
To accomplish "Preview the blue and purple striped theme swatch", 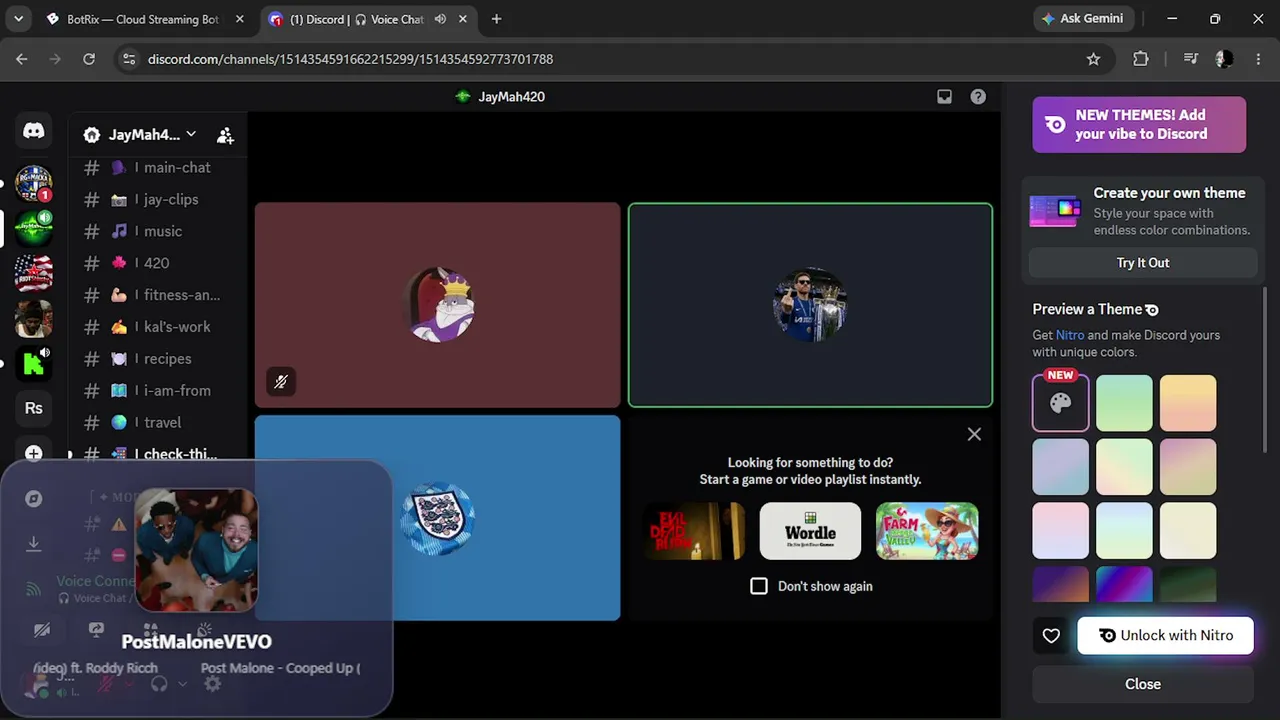I will [1124, 585].
